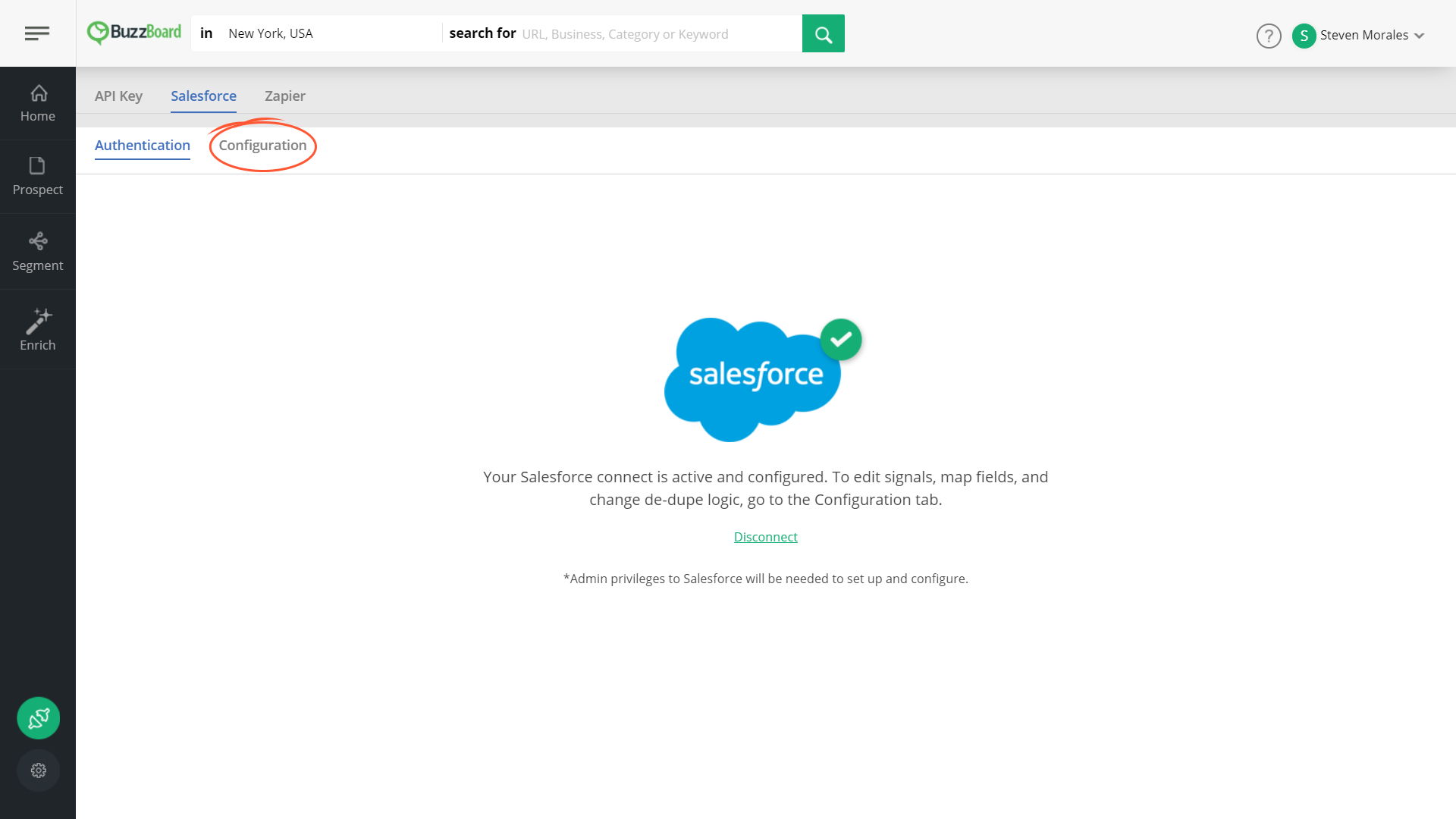Switch to the Zapier tab
Screen dimensions: 1456x819
pyautogui.click(x=285, y=96)
